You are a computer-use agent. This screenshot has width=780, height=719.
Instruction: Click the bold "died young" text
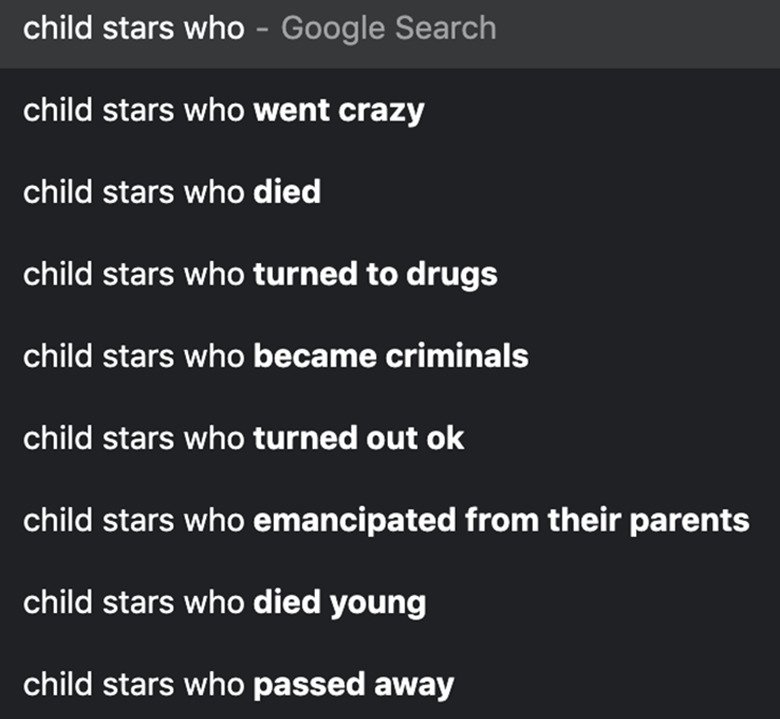[339, 602]
